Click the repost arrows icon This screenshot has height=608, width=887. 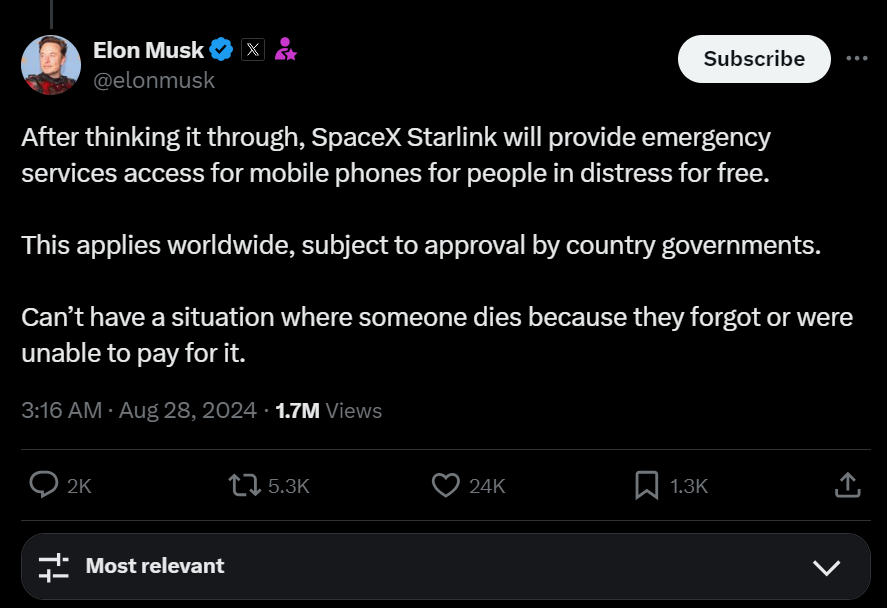click(x=243, y=485)
